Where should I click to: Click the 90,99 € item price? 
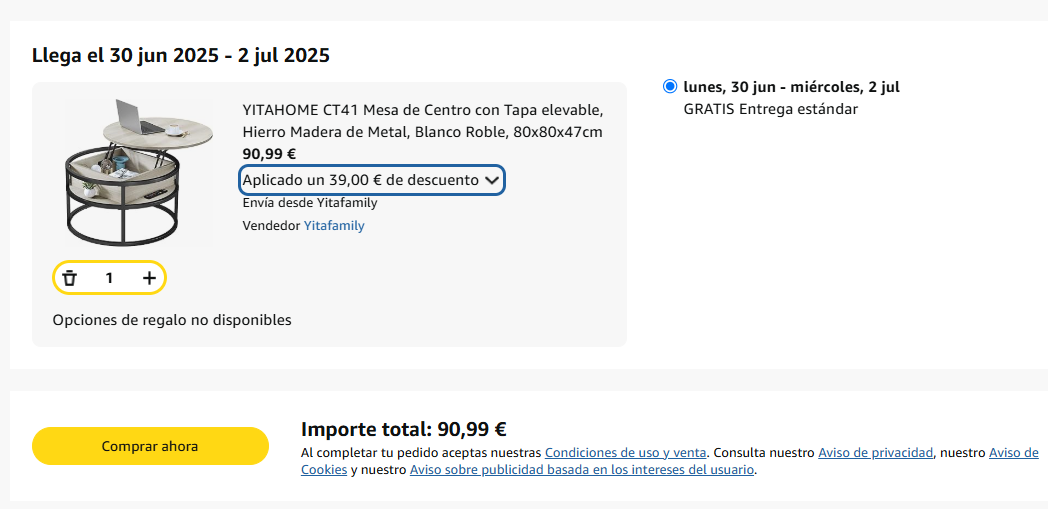[269, 154]
